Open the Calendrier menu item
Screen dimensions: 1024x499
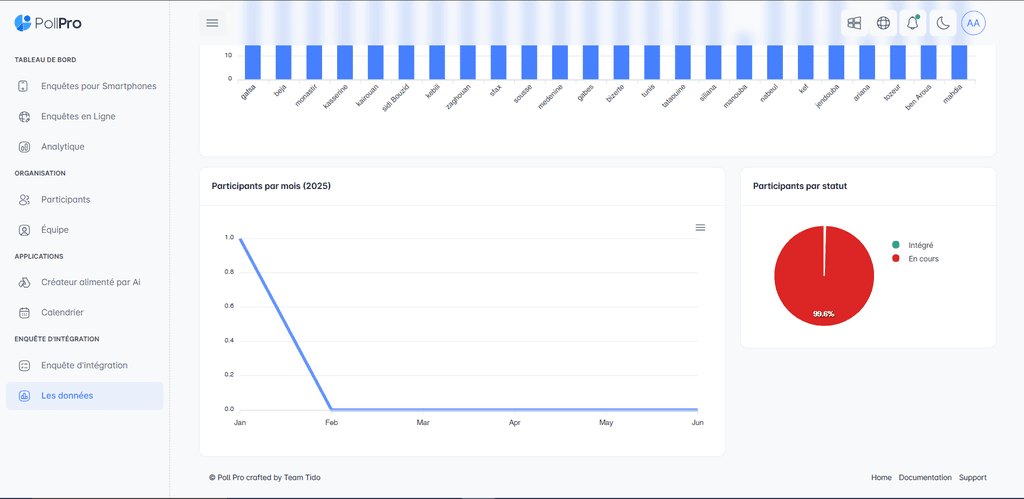click(62, 313)
